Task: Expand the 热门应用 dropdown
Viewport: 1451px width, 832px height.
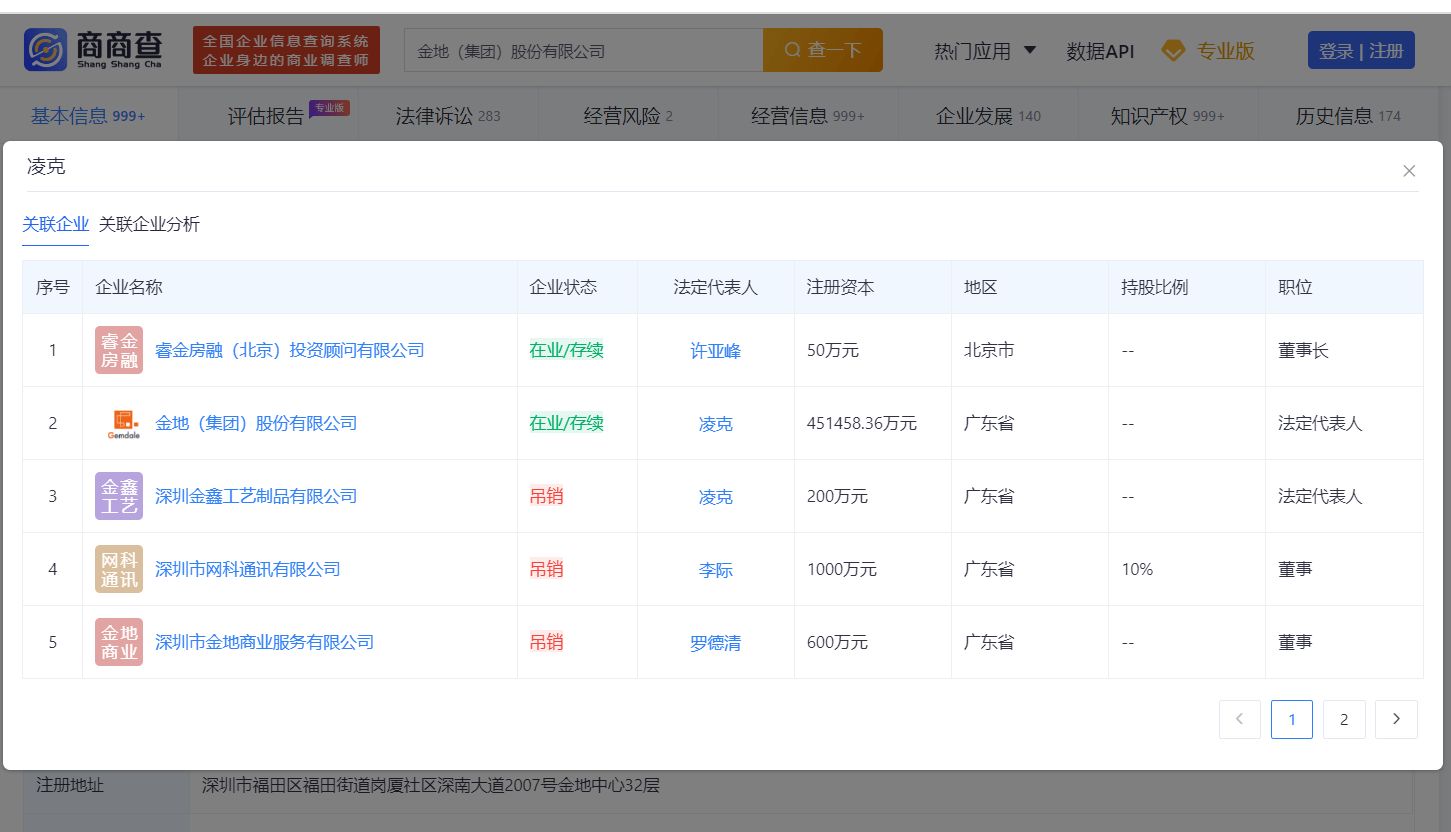Action: coord(985,51)
